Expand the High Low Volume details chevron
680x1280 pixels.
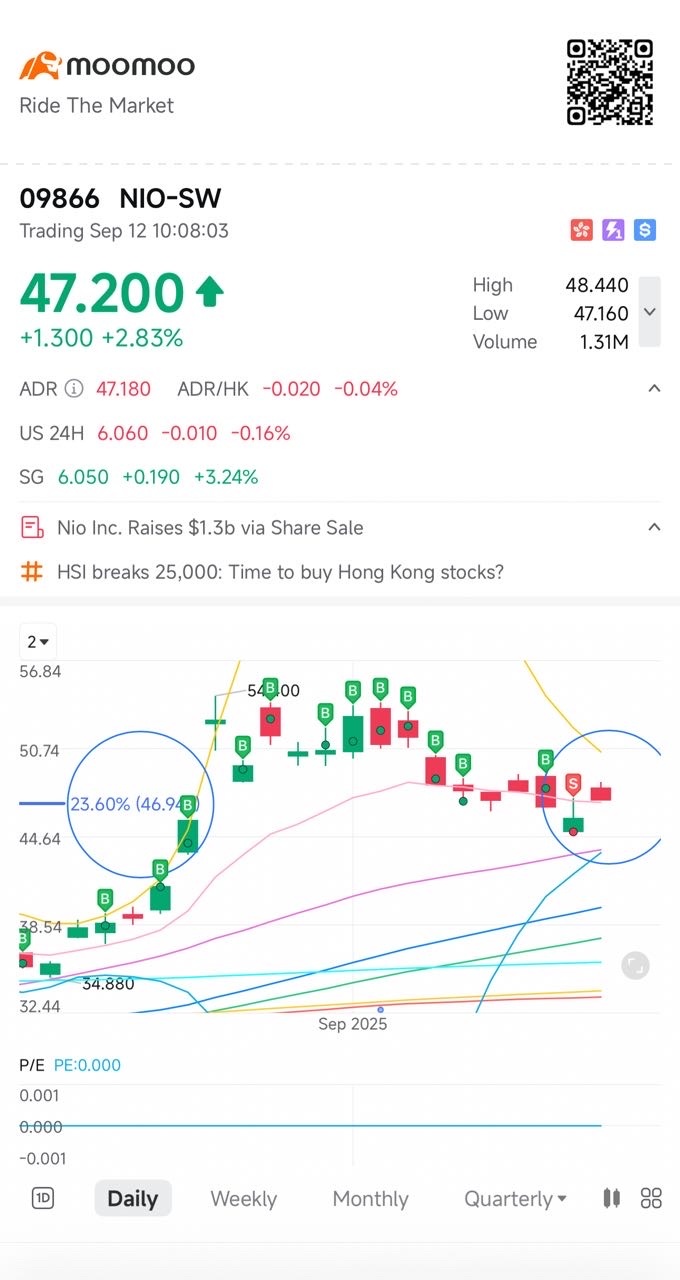650,312
